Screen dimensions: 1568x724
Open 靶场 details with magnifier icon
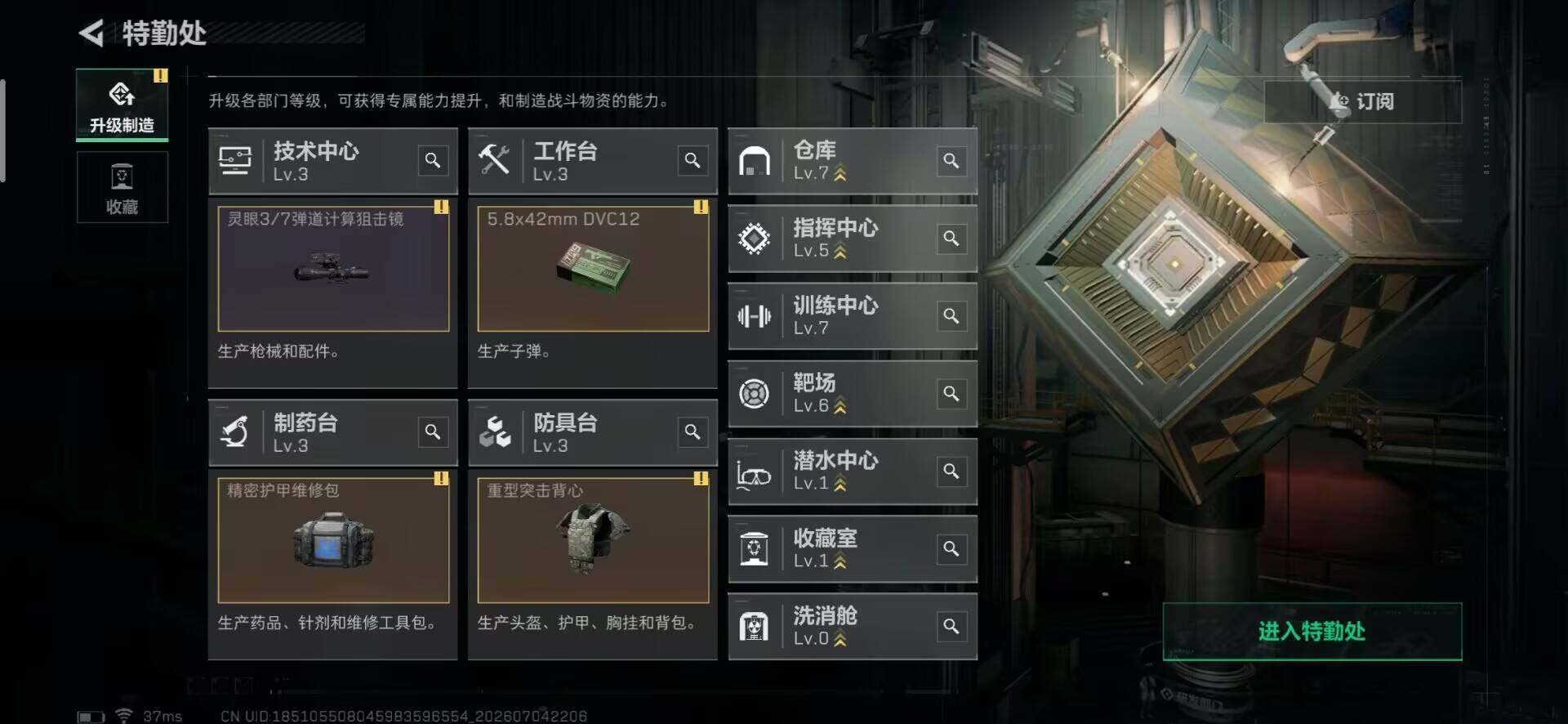point(951,393)
